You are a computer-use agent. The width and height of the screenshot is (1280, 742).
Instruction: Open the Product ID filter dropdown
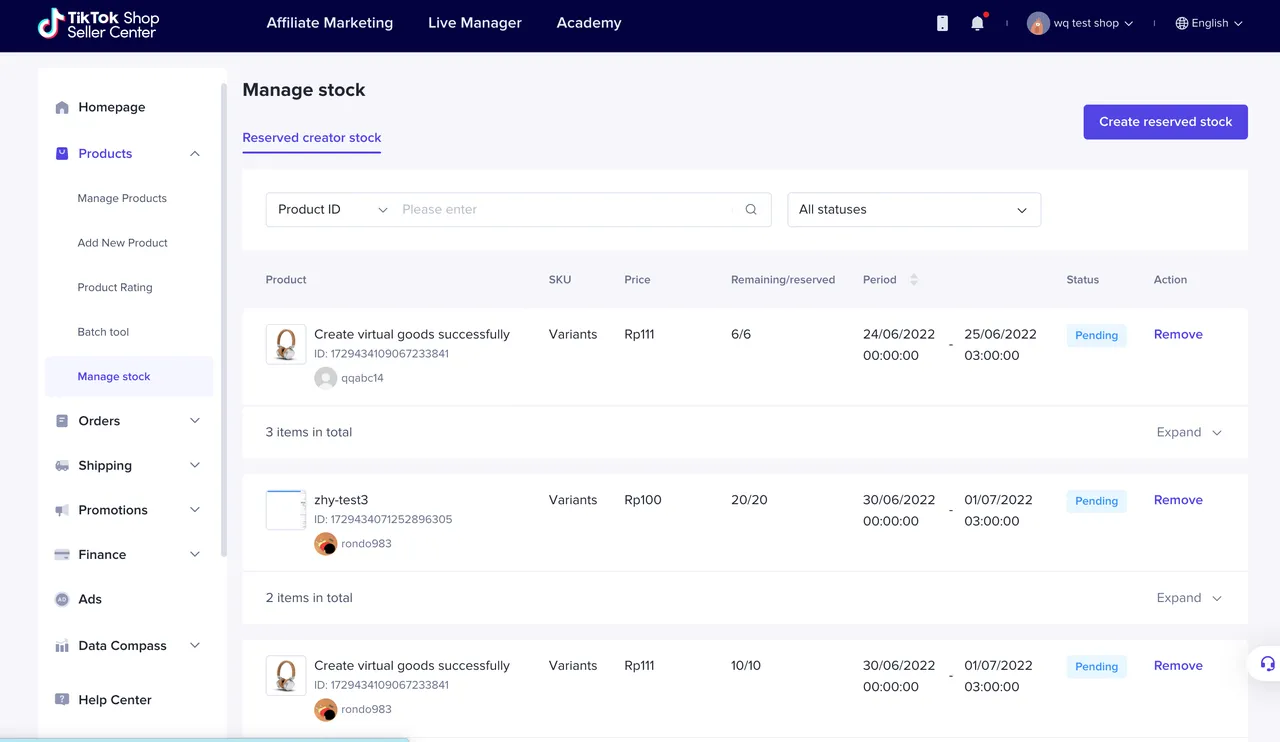coord(332,210)
